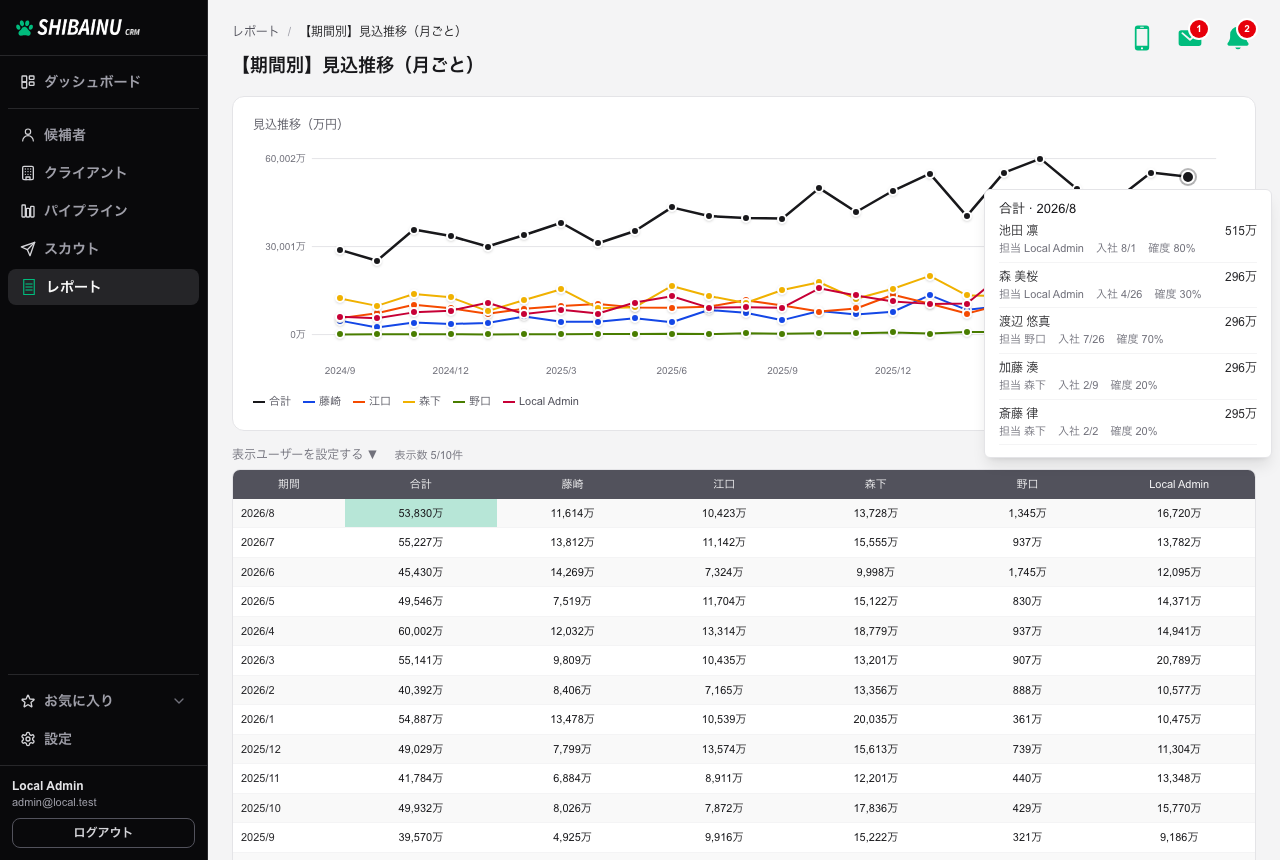Image resolution: width=1280 pixels, height=860 pixels.
Task: Open the mail inbox with 1 badge
Action: click(x=1190, y=38)
